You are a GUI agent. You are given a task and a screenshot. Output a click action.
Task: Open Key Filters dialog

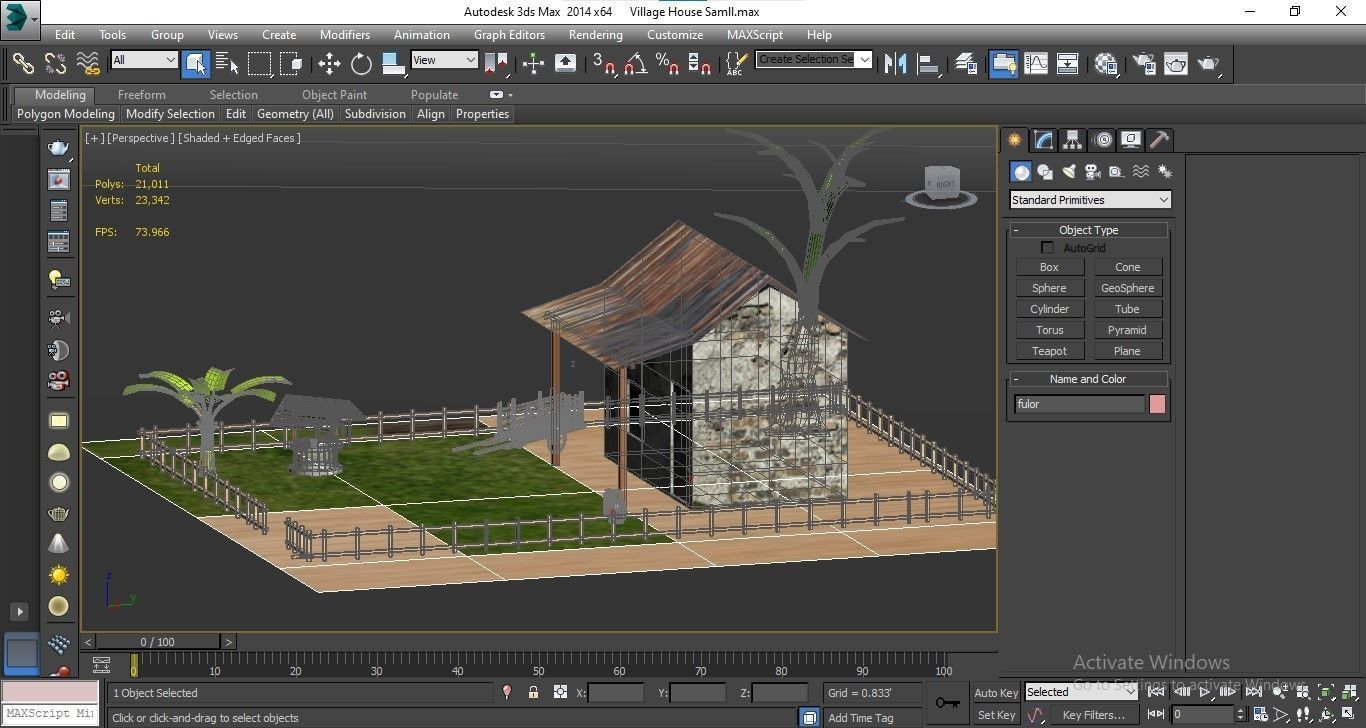pos(1093,715)
